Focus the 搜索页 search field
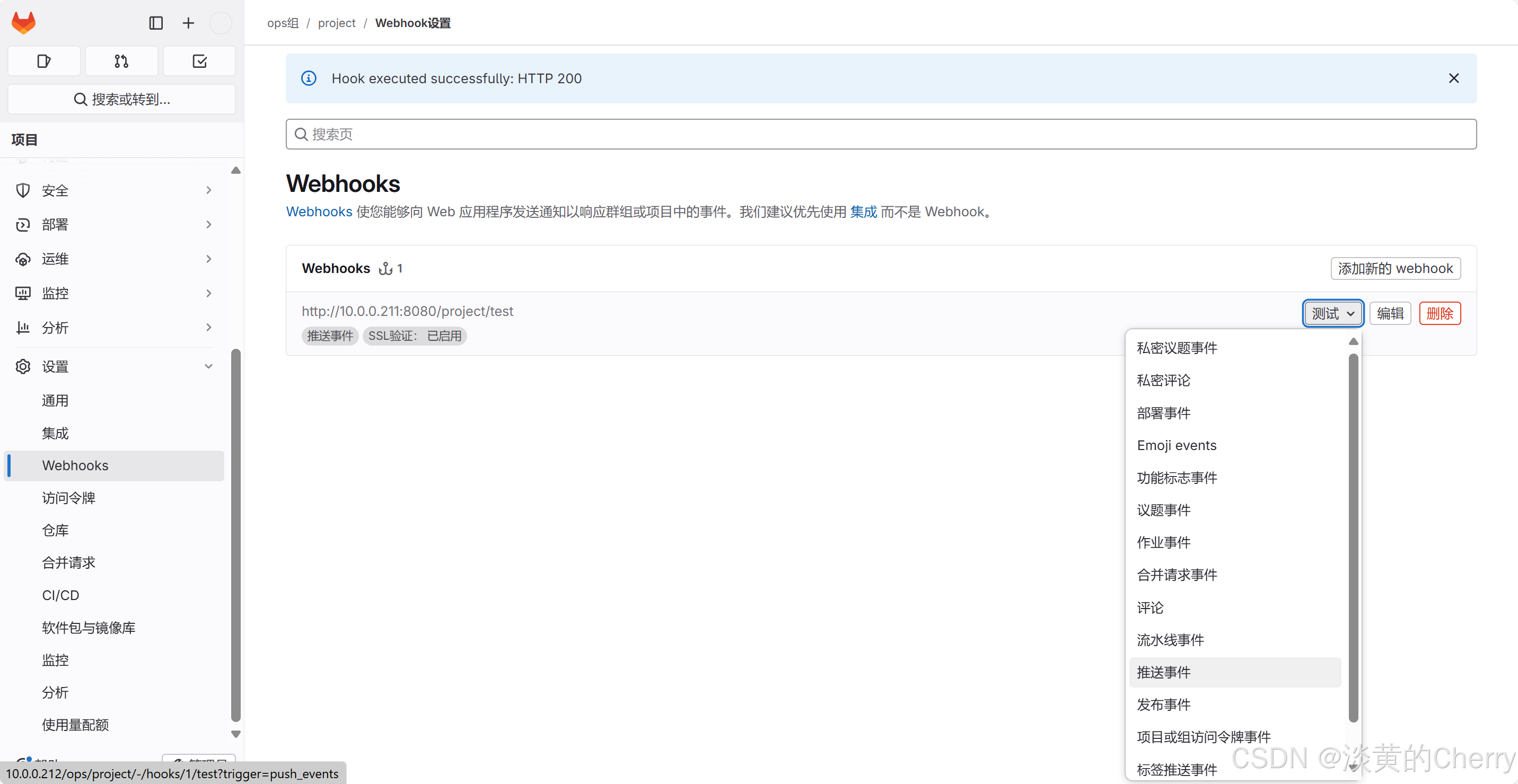The image size is (1518, 784). click(x=880, y=134)
